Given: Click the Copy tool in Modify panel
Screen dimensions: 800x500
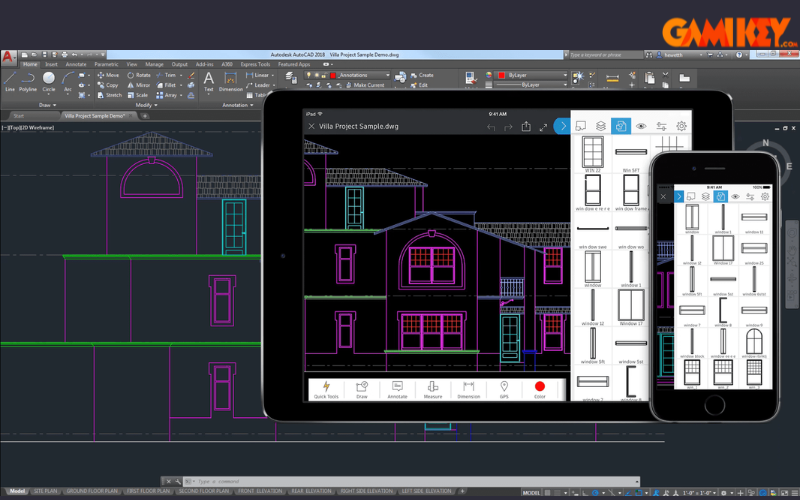Looking at the screenshot, I should [108, 85].
